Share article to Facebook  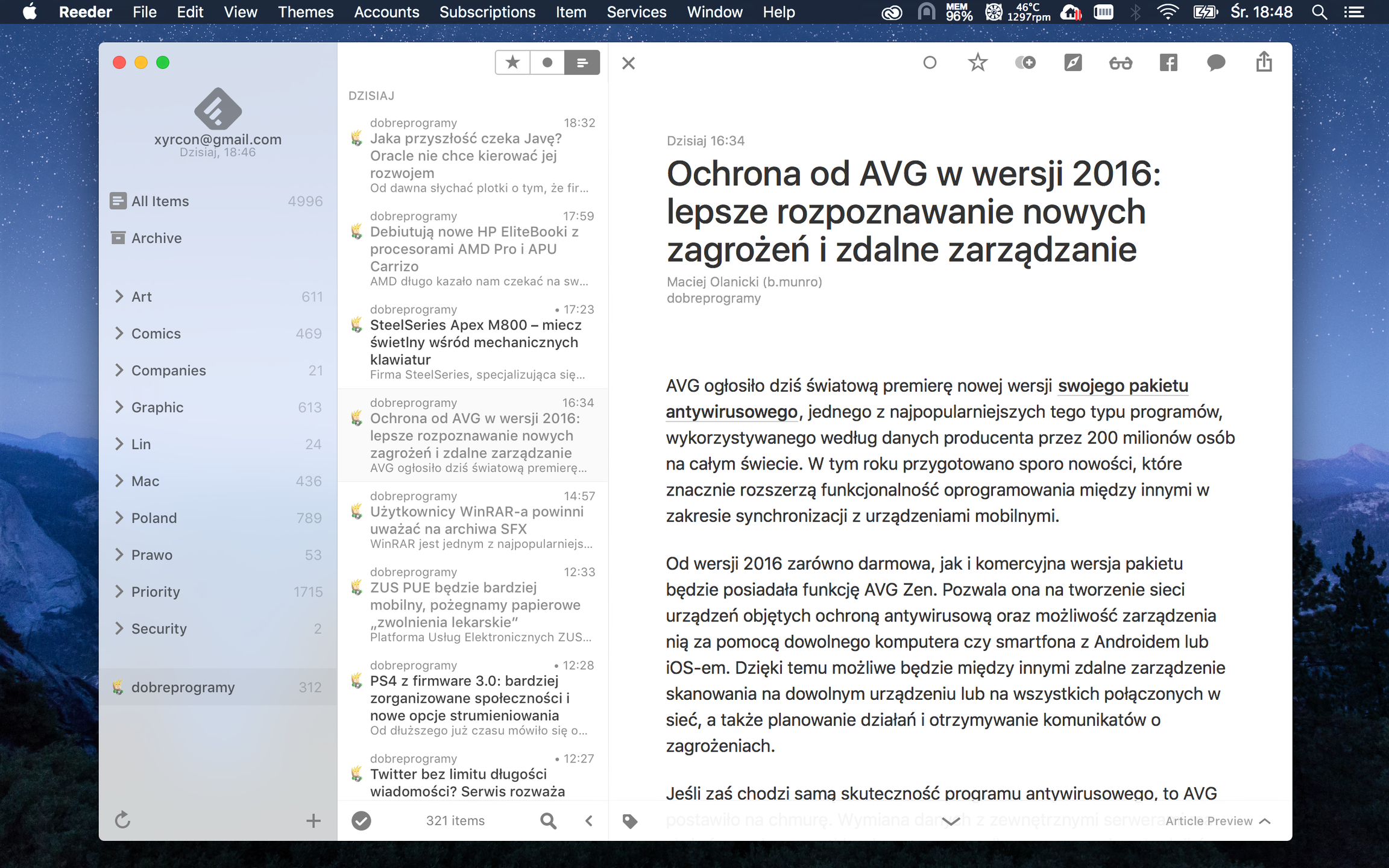1168,63
